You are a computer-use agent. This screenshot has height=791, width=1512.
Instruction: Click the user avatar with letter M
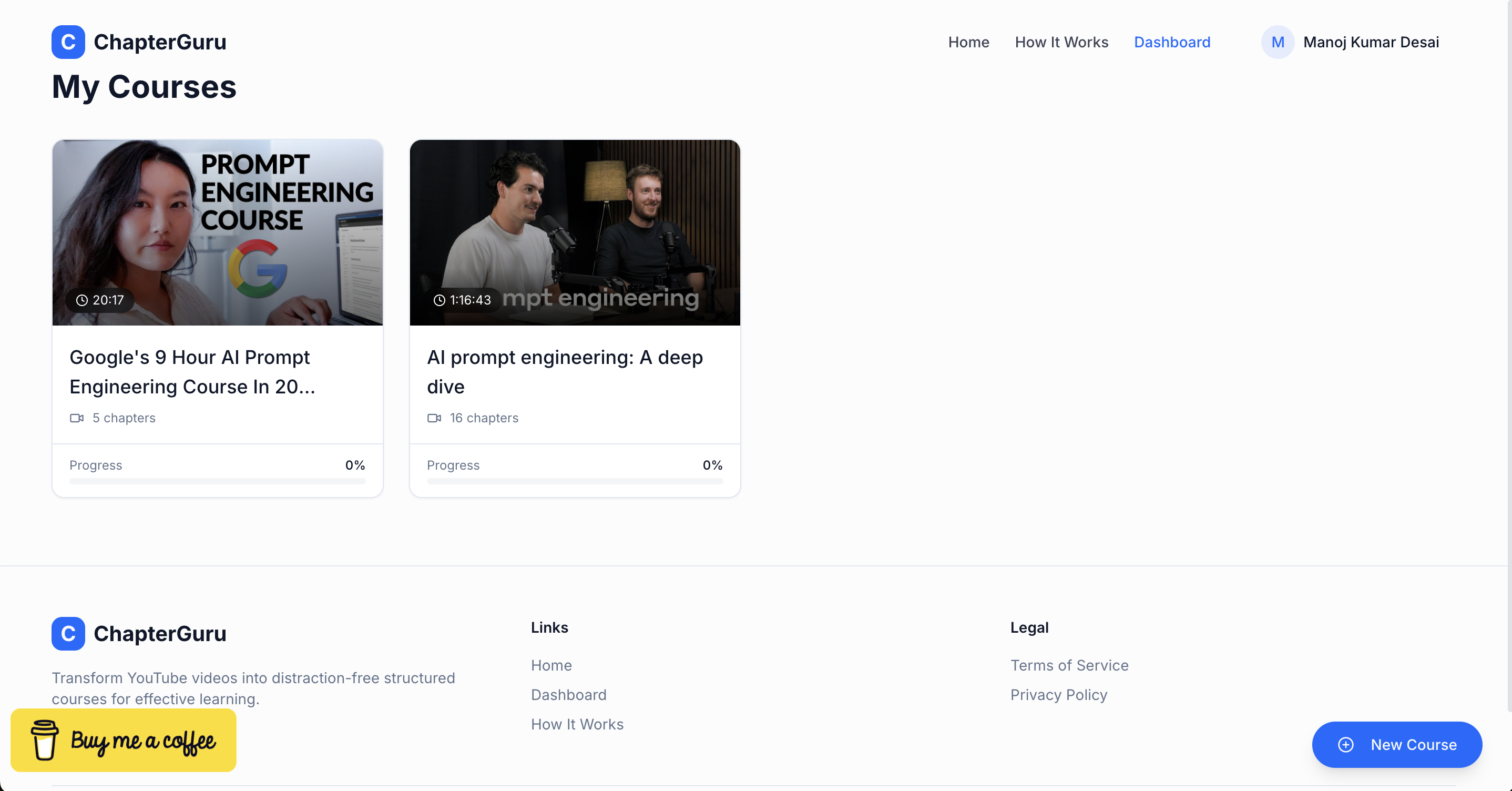(x=1277, y=42)
